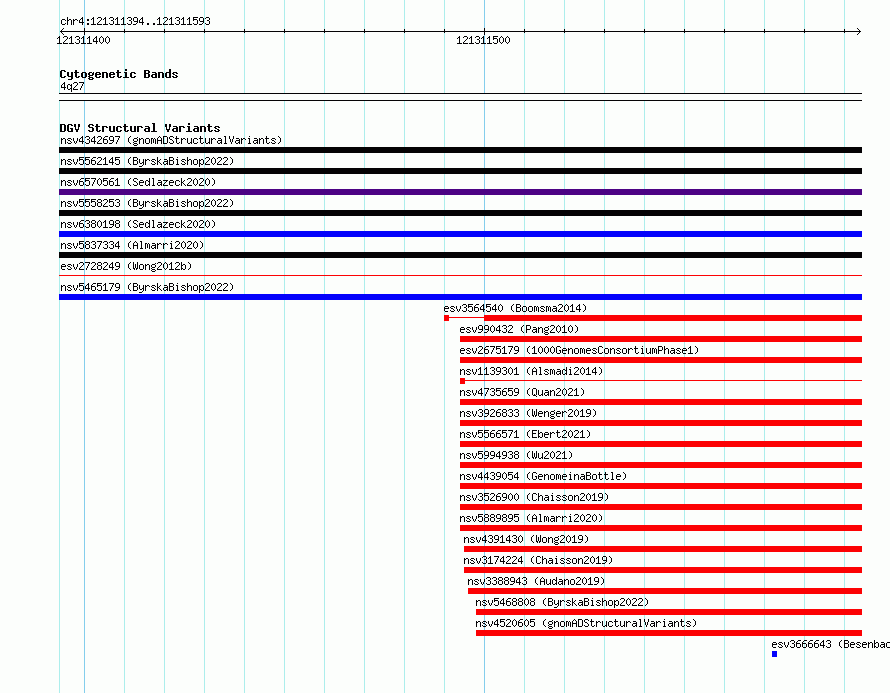Viewport: 890px width, 693px height.
Task: Click the 121311500 ruler position label
Action: (x=483, y=40)
